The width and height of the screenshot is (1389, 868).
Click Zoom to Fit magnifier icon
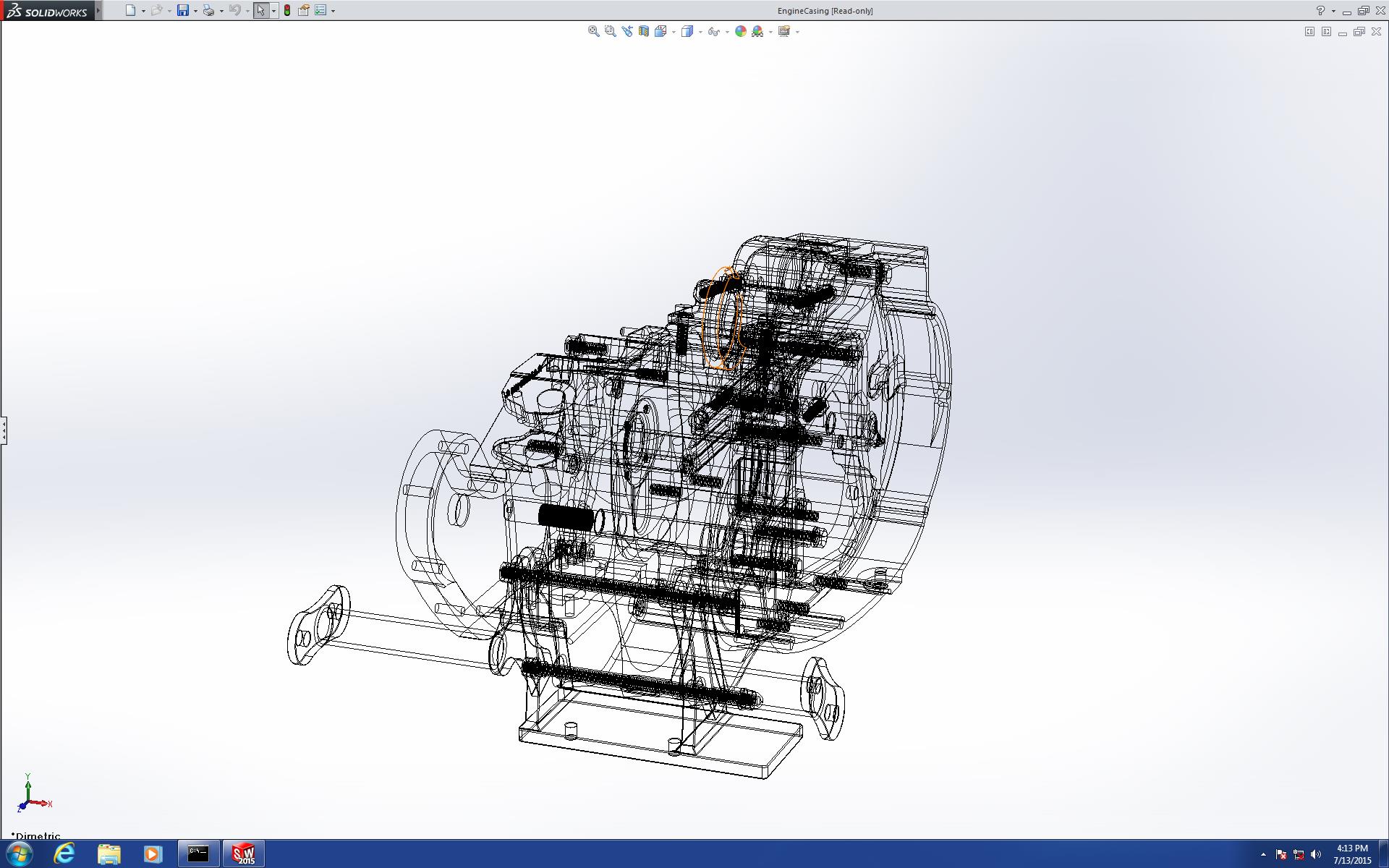click(x=593, y=31)
